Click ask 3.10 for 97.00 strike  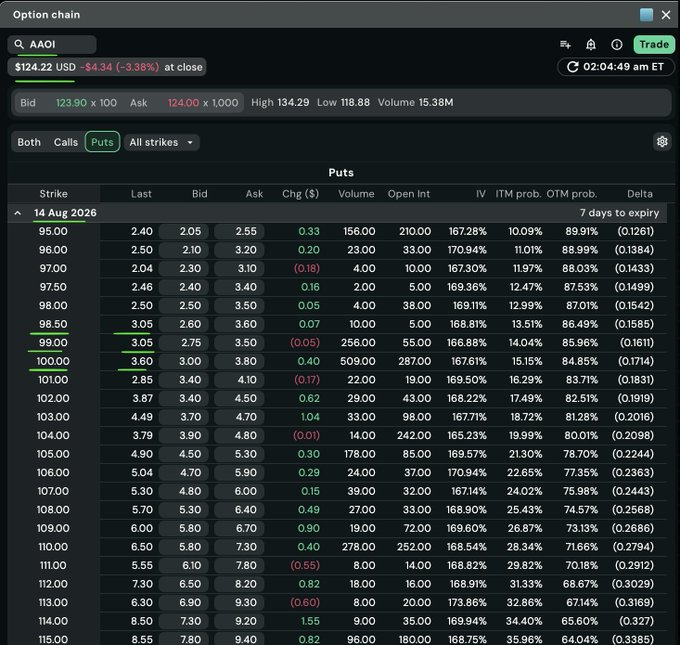(x=239, y=268)
